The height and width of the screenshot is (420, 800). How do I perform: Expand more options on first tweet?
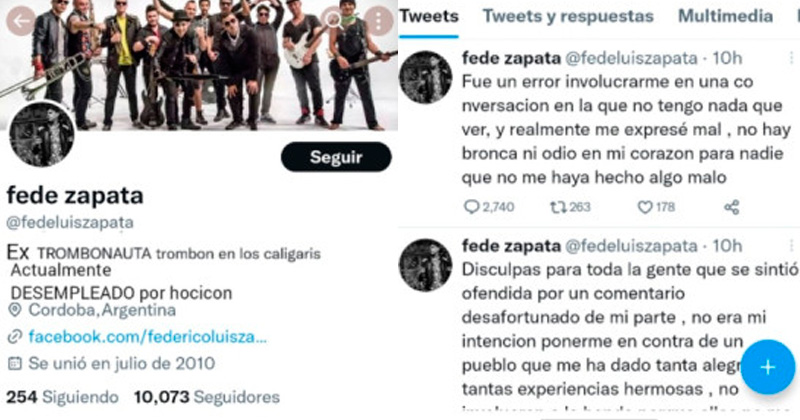coord(792,58)
